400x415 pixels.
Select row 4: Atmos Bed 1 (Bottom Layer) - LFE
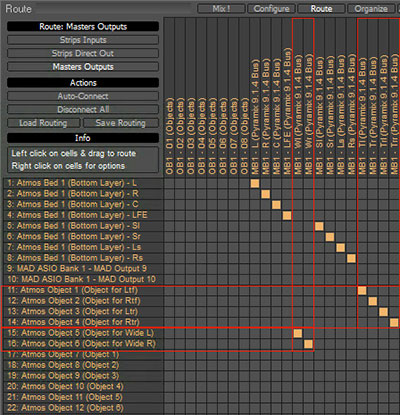click(x=84, y=215)
